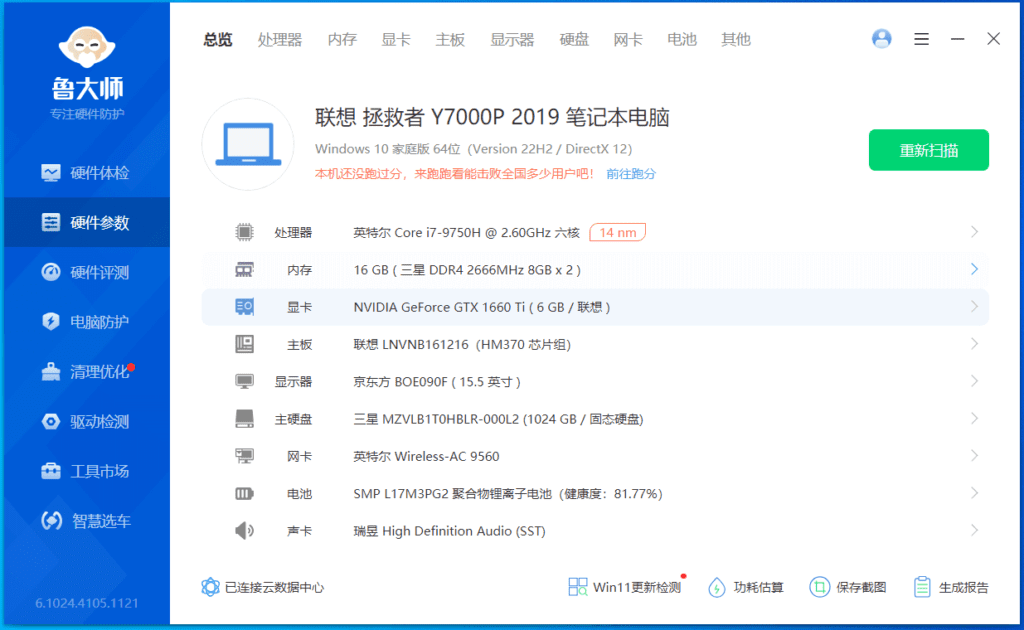Click NVIDIA GeForce GTX 1660 Ti text

click(481, 307)
